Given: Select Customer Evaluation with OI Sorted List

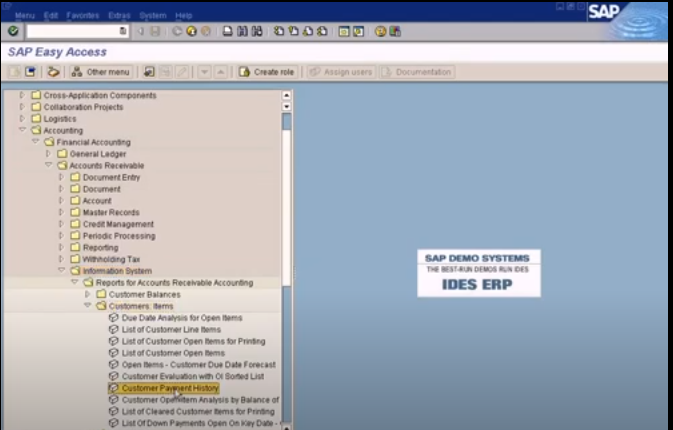Looking at the screenshot, I should pyautogui.click(x=186, y=376).
